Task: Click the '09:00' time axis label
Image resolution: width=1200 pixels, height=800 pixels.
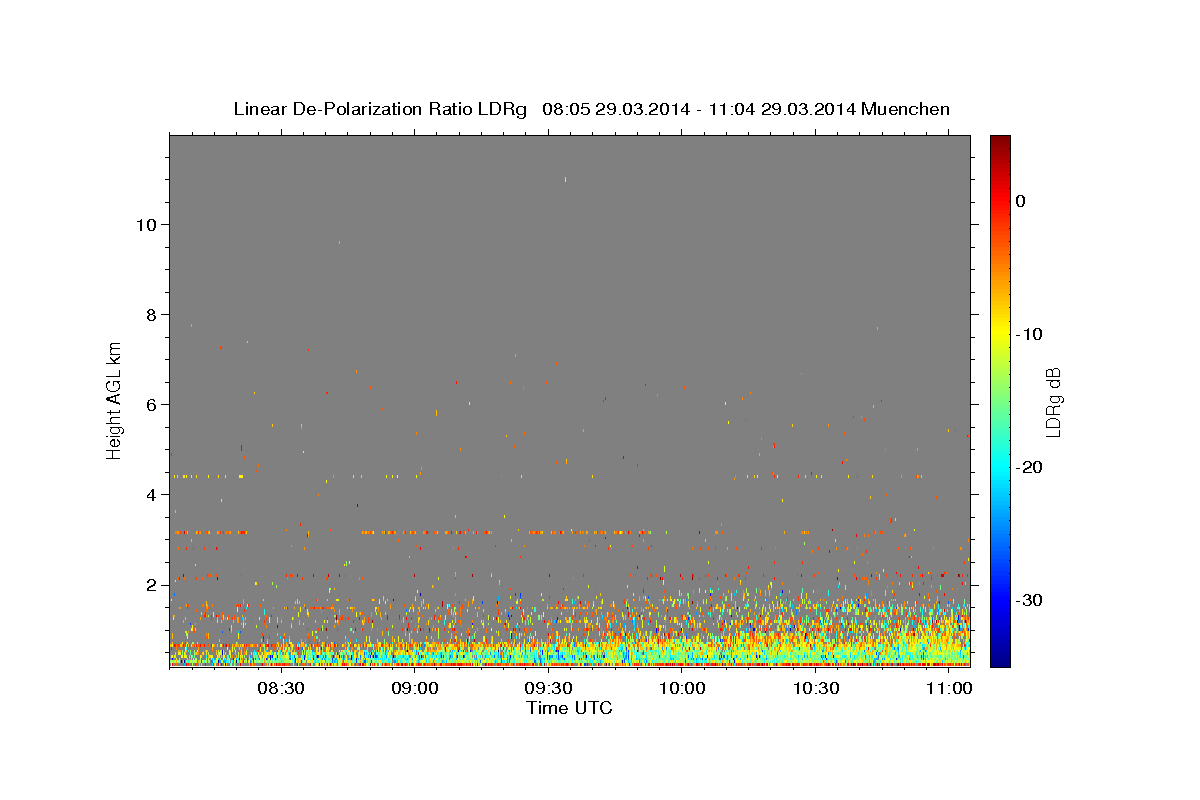Action: pyautogui.click(x=414, y=688)
